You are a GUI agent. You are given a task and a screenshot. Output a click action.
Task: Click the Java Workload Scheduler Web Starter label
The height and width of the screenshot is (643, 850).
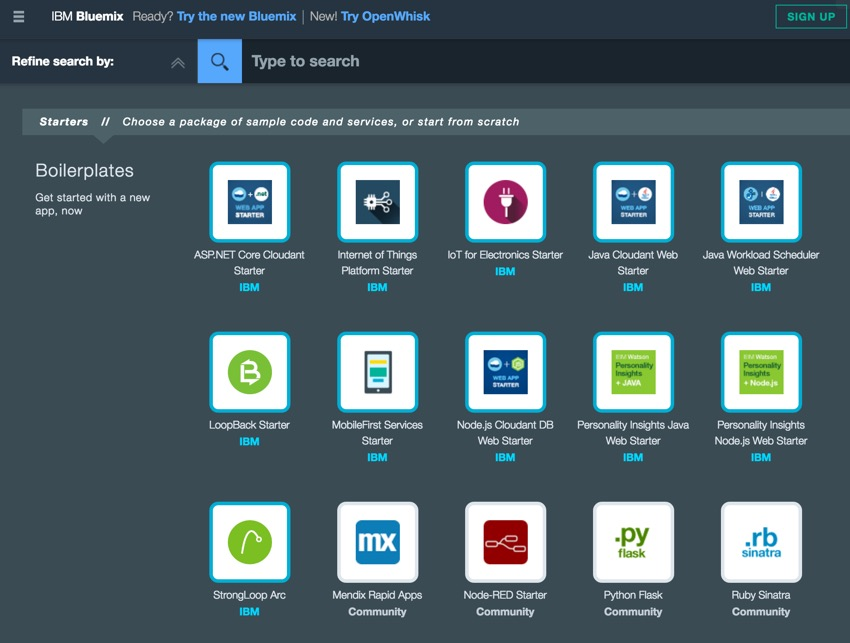pyautogui.click(x=761, y=262)
